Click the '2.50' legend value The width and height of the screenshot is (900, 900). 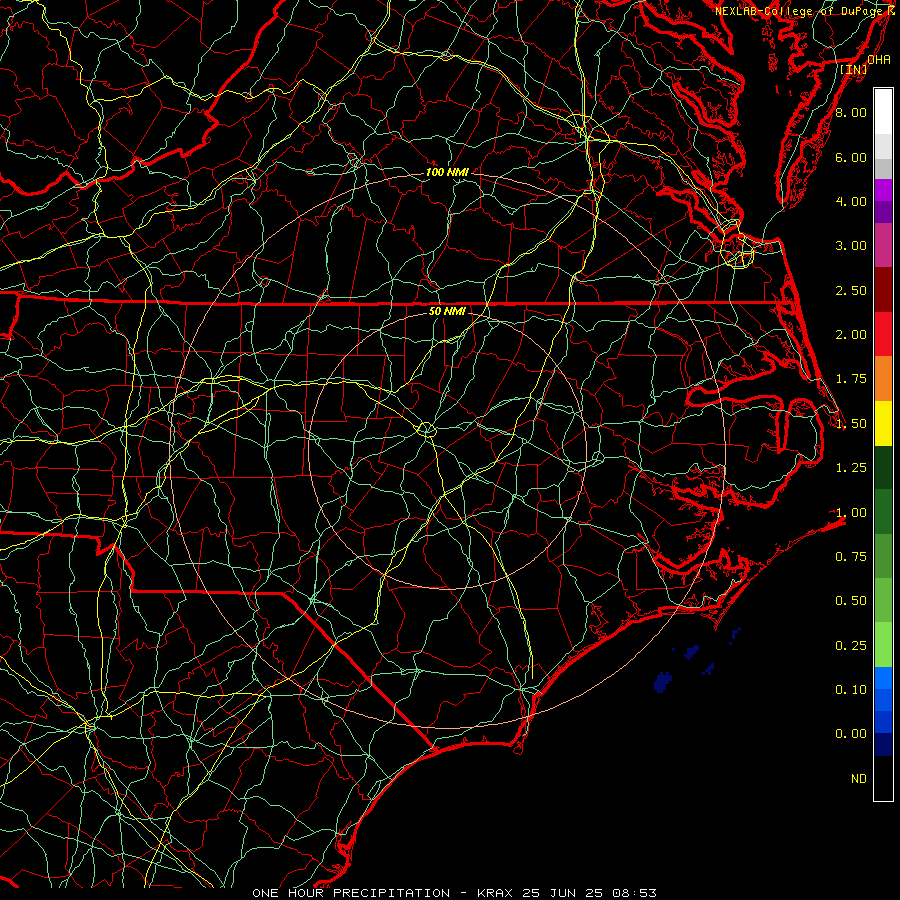tap(851, 290)
